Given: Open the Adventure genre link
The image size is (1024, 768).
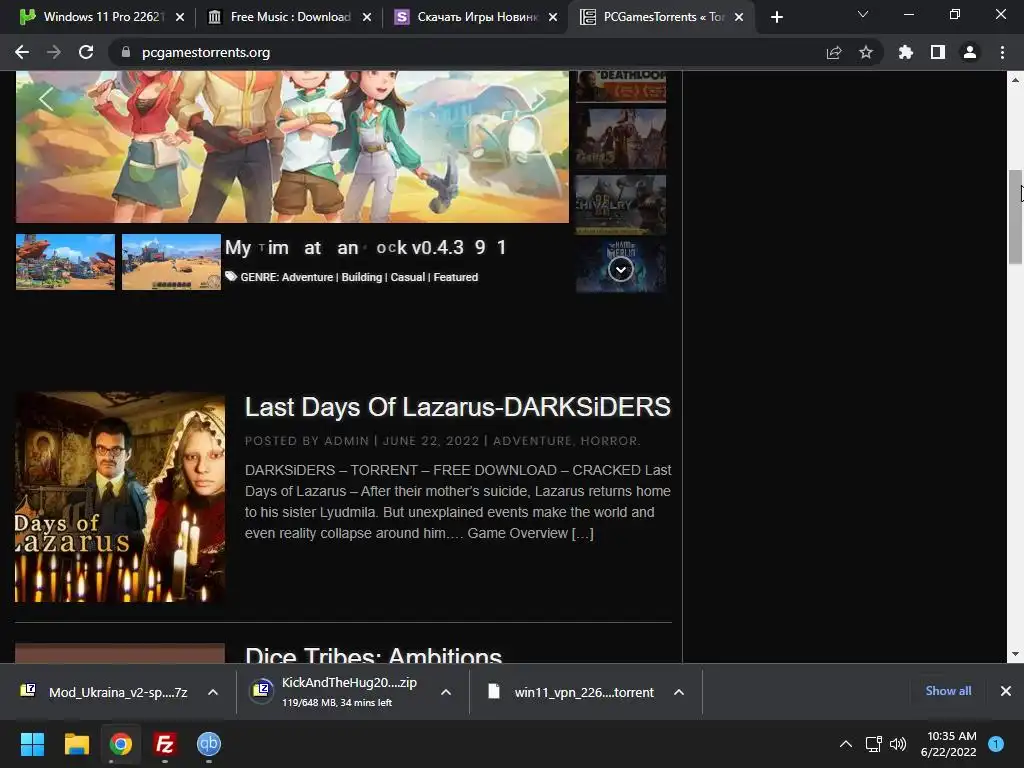Looking at the screenshot, I should [308, 277].
